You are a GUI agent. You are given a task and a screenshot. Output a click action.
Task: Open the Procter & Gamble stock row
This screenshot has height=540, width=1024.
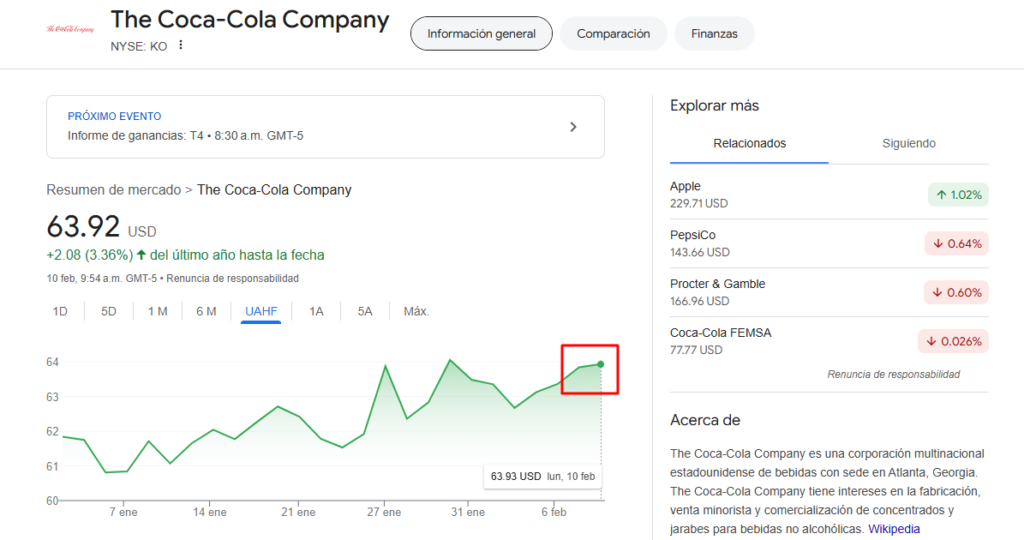(x=829, y=293)
